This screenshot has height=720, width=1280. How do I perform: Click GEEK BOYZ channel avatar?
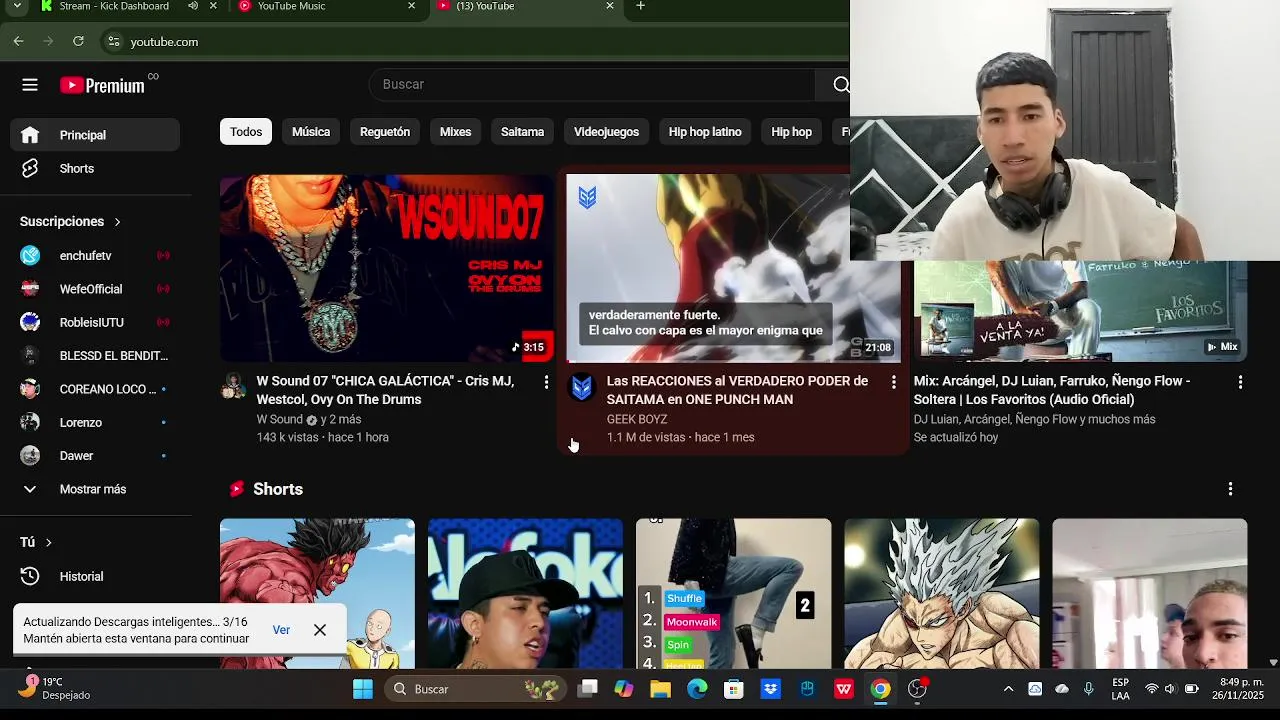[x=581, y=387]
